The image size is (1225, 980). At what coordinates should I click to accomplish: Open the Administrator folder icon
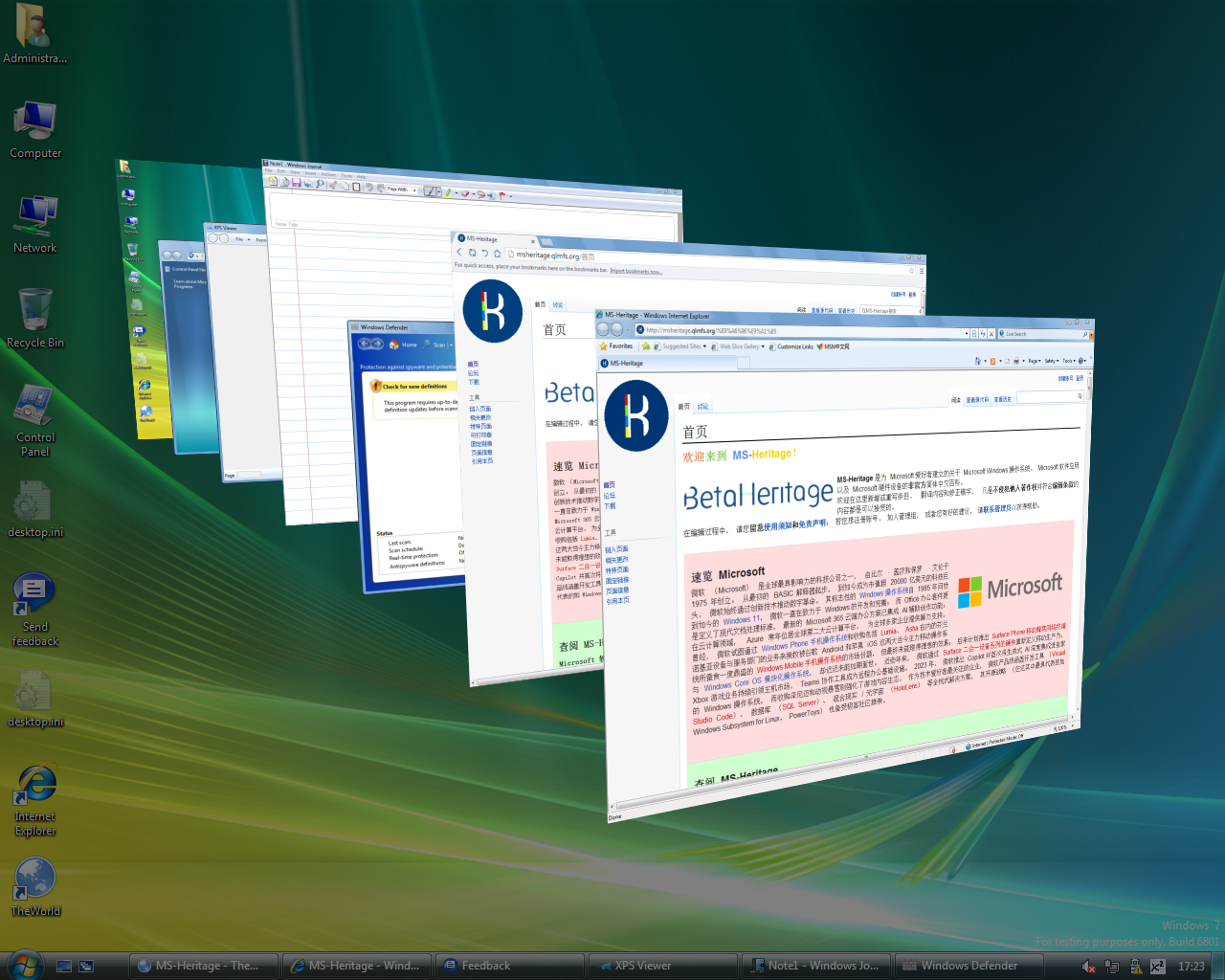click(35, 35)
